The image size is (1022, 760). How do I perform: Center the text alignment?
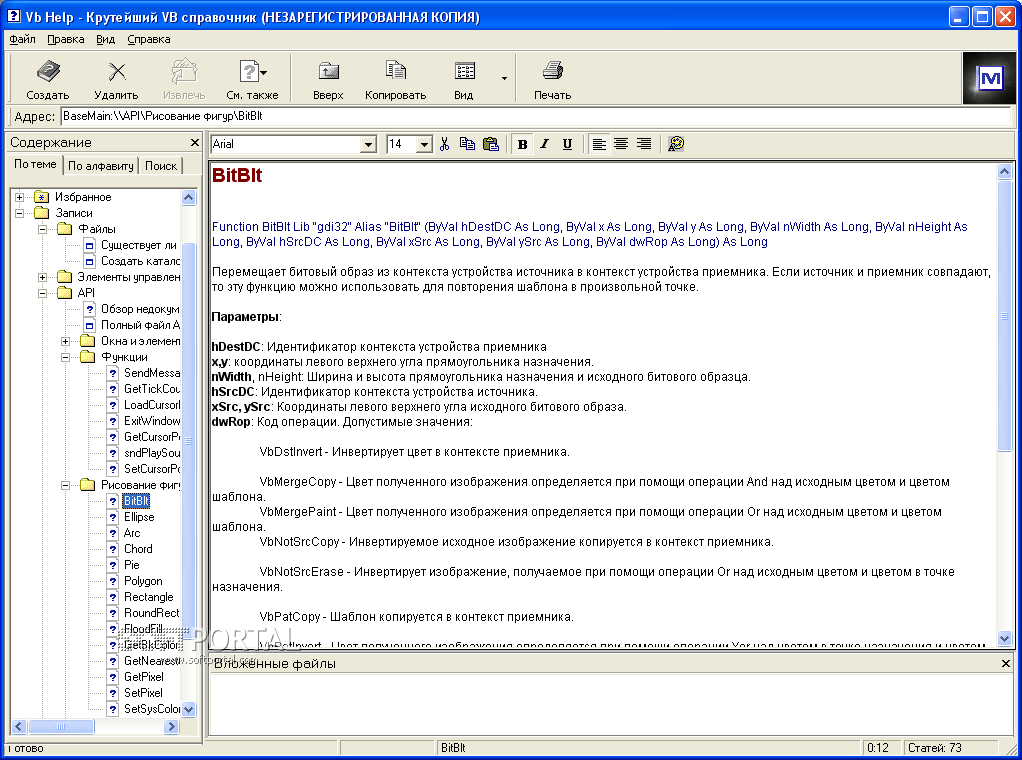pos(621,144)
